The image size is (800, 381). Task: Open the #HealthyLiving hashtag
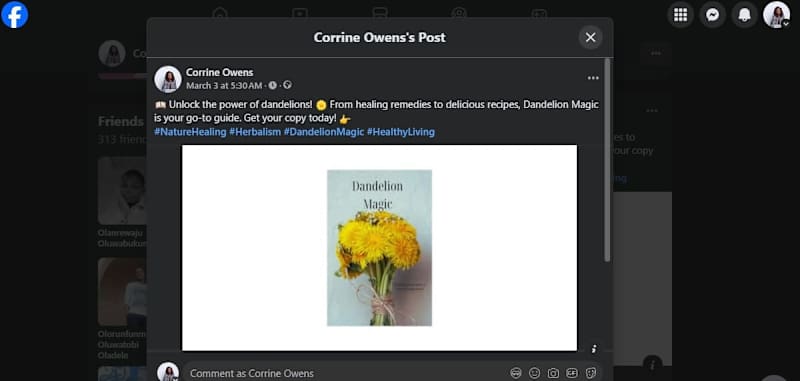pos(401,132)
